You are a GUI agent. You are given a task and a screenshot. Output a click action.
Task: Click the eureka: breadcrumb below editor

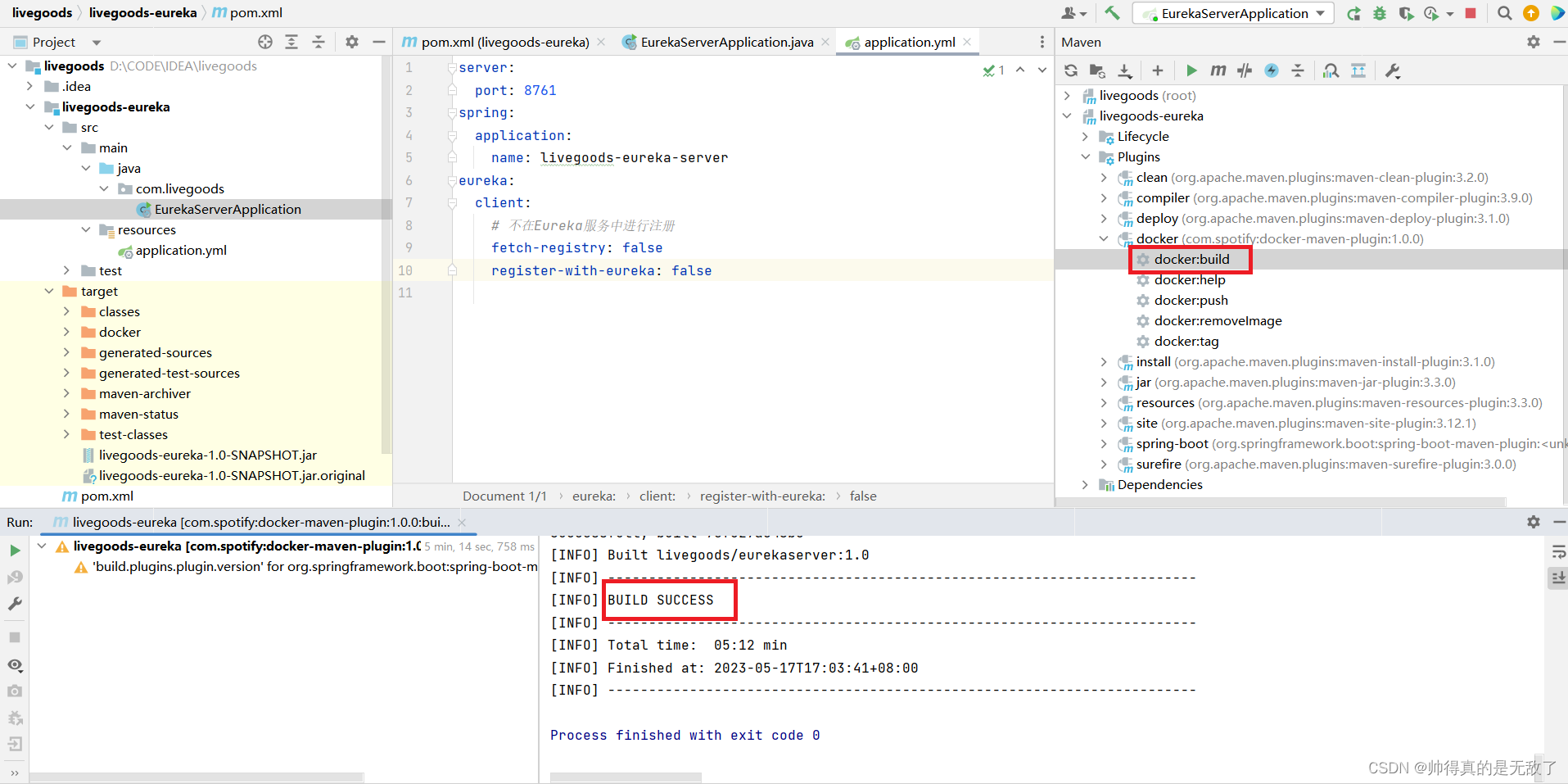coord(594,496)
